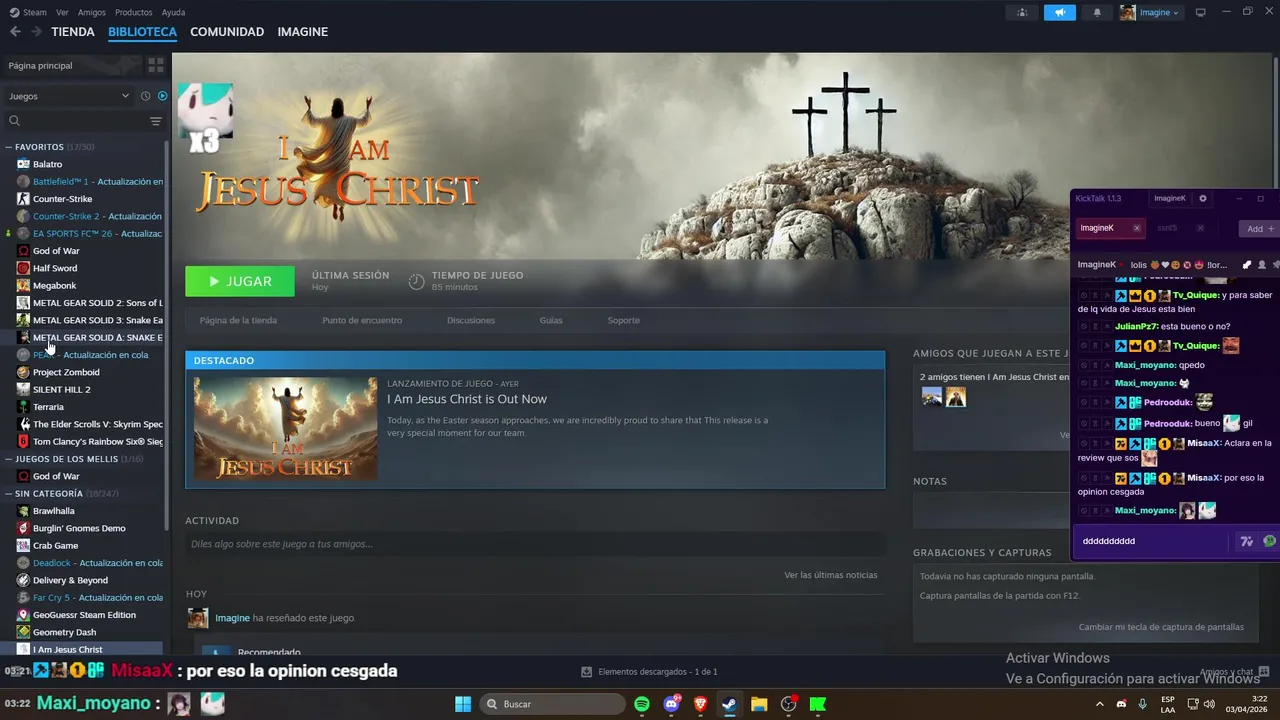Open the Página de la tienda tab
Screen dimensions: 1280x720
238,320
